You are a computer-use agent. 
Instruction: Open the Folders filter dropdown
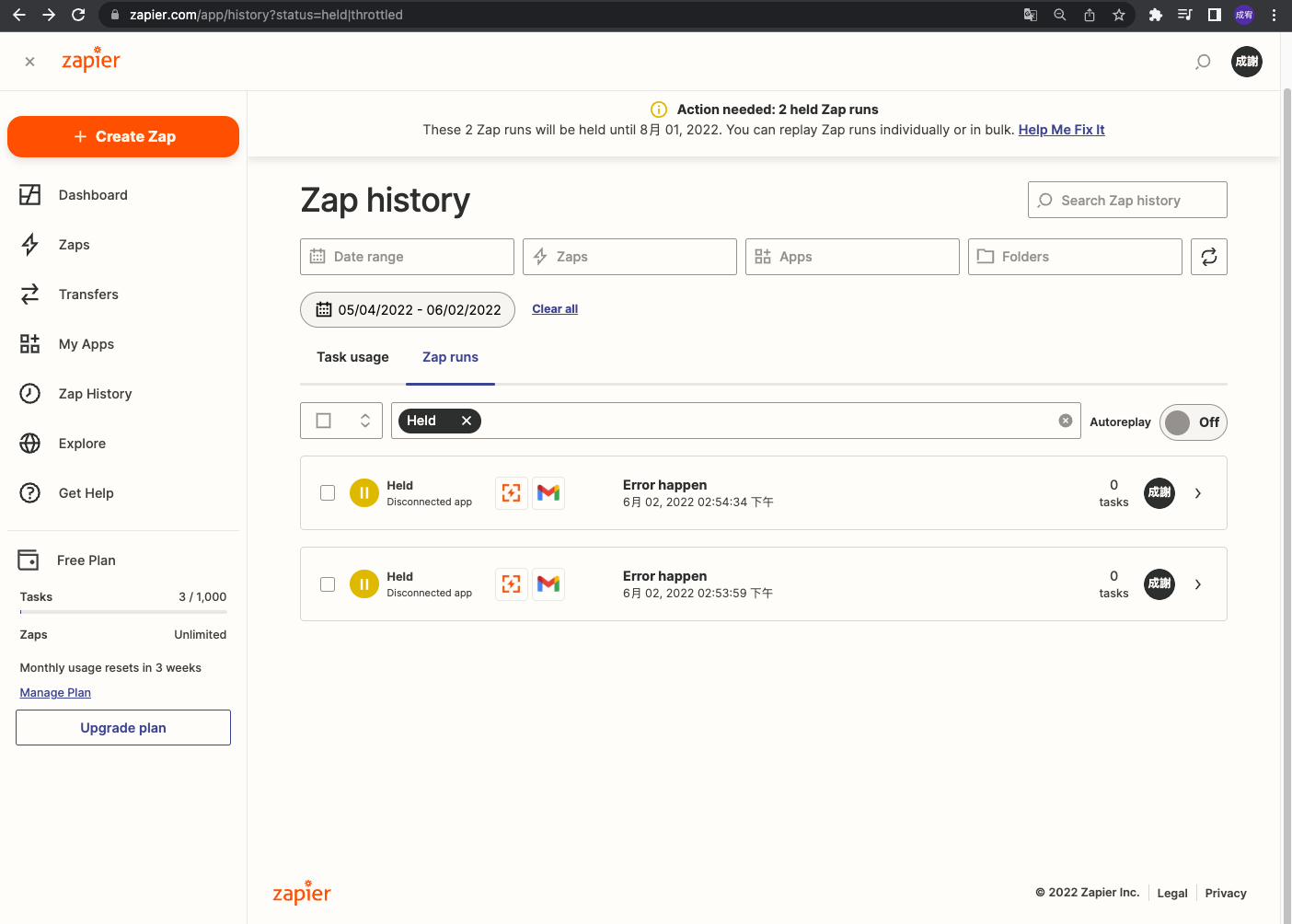point(1075,257)
